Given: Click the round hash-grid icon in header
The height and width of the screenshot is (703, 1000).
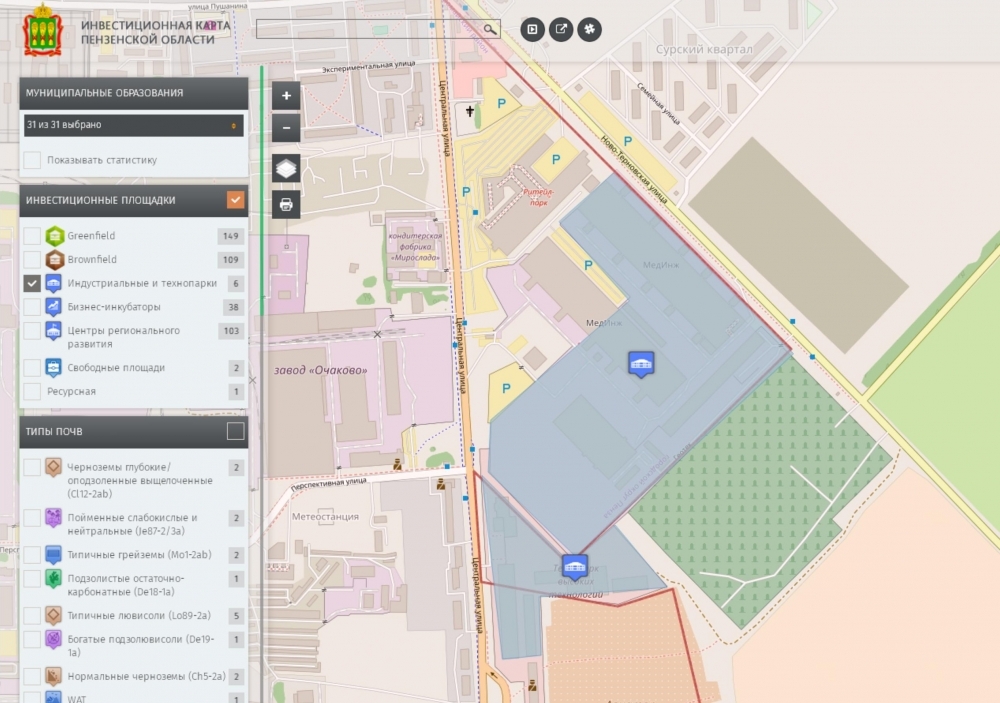Looking at the screenshot, I should 589,29.
